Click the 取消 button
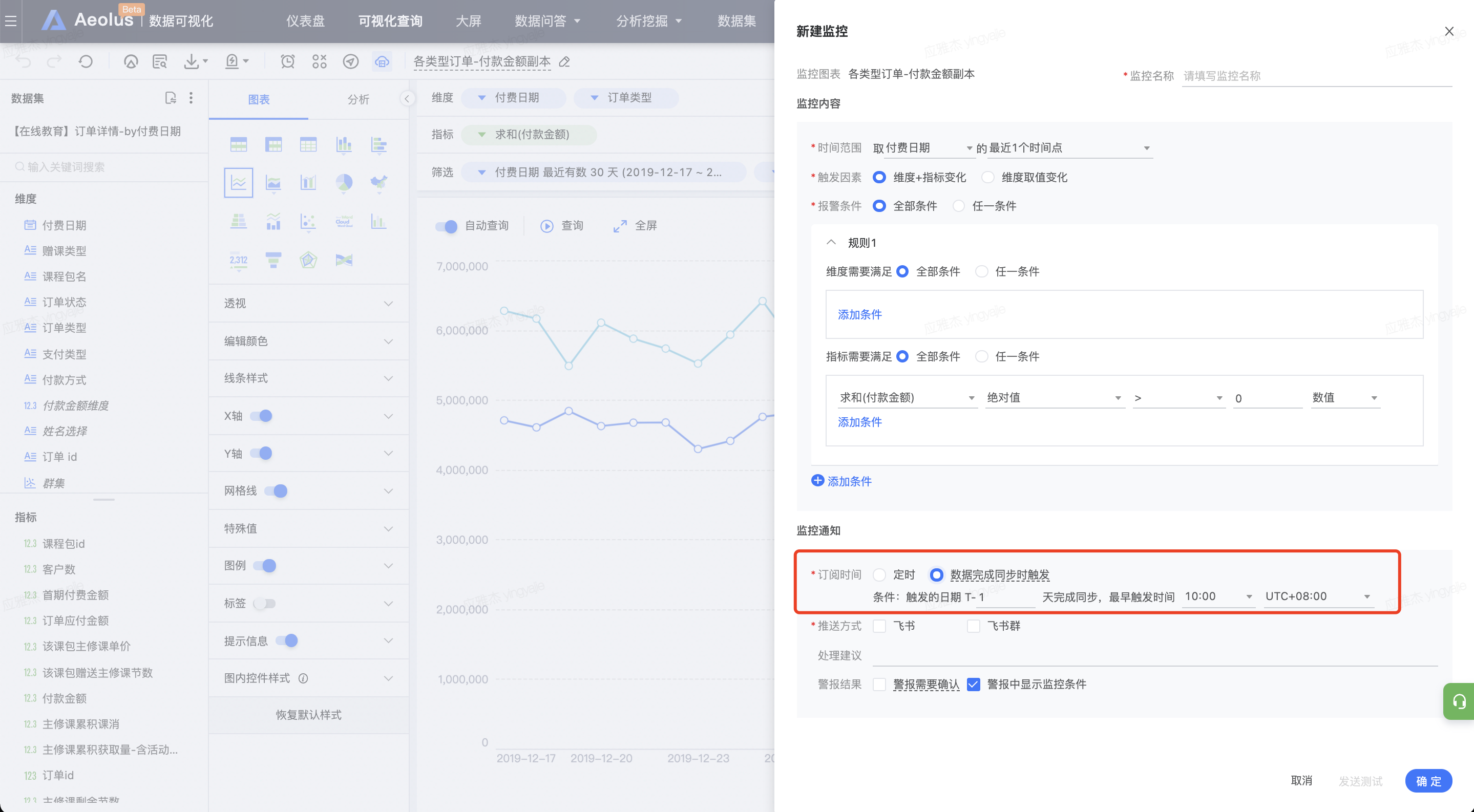 pos(1301,781)
